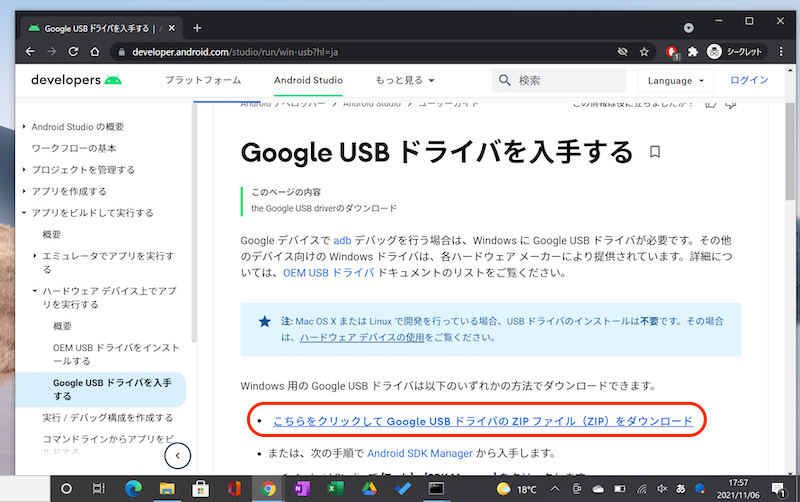This screenshot has height=502, width=800.
Task: Click the ログイン button
Action: [x=749, y=80]
